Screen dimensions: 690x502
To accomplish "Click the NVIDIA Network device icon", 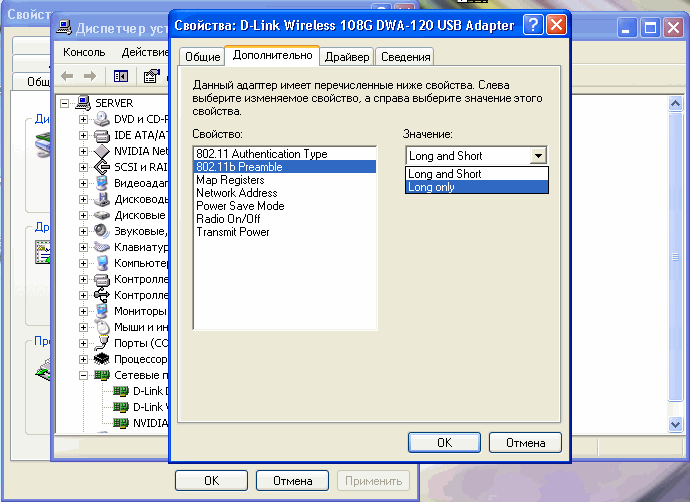I will pyautogui.click(x=102, y=151).
